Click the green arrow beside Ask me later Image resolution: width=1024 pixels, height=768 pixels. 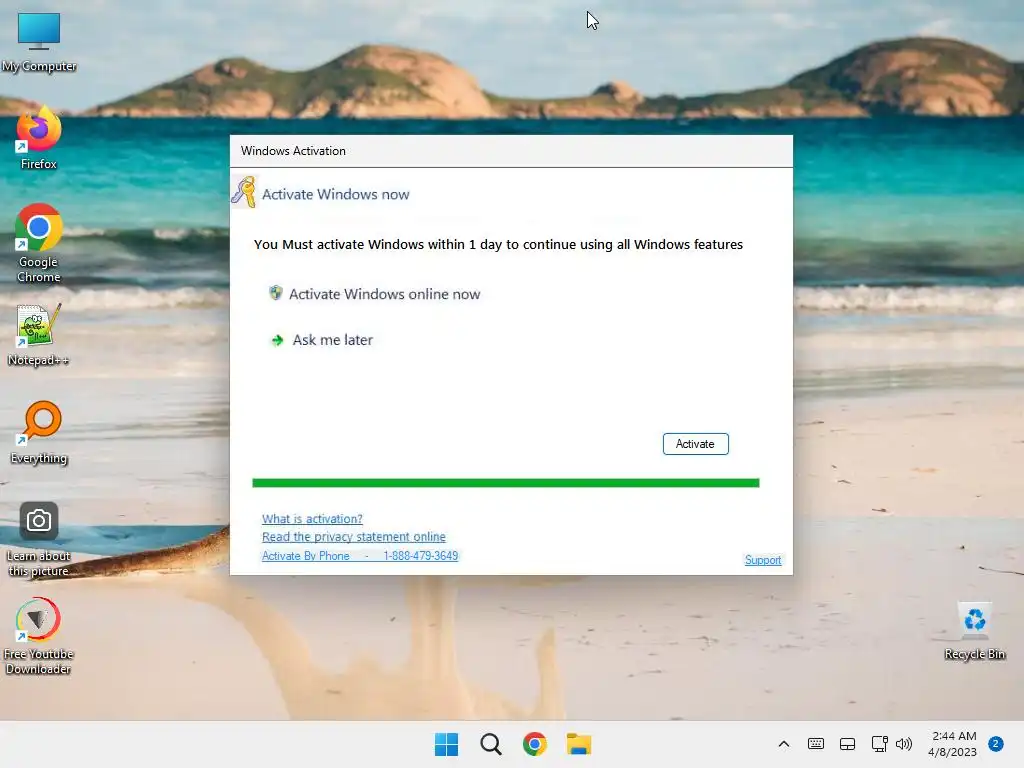[278, 340]
